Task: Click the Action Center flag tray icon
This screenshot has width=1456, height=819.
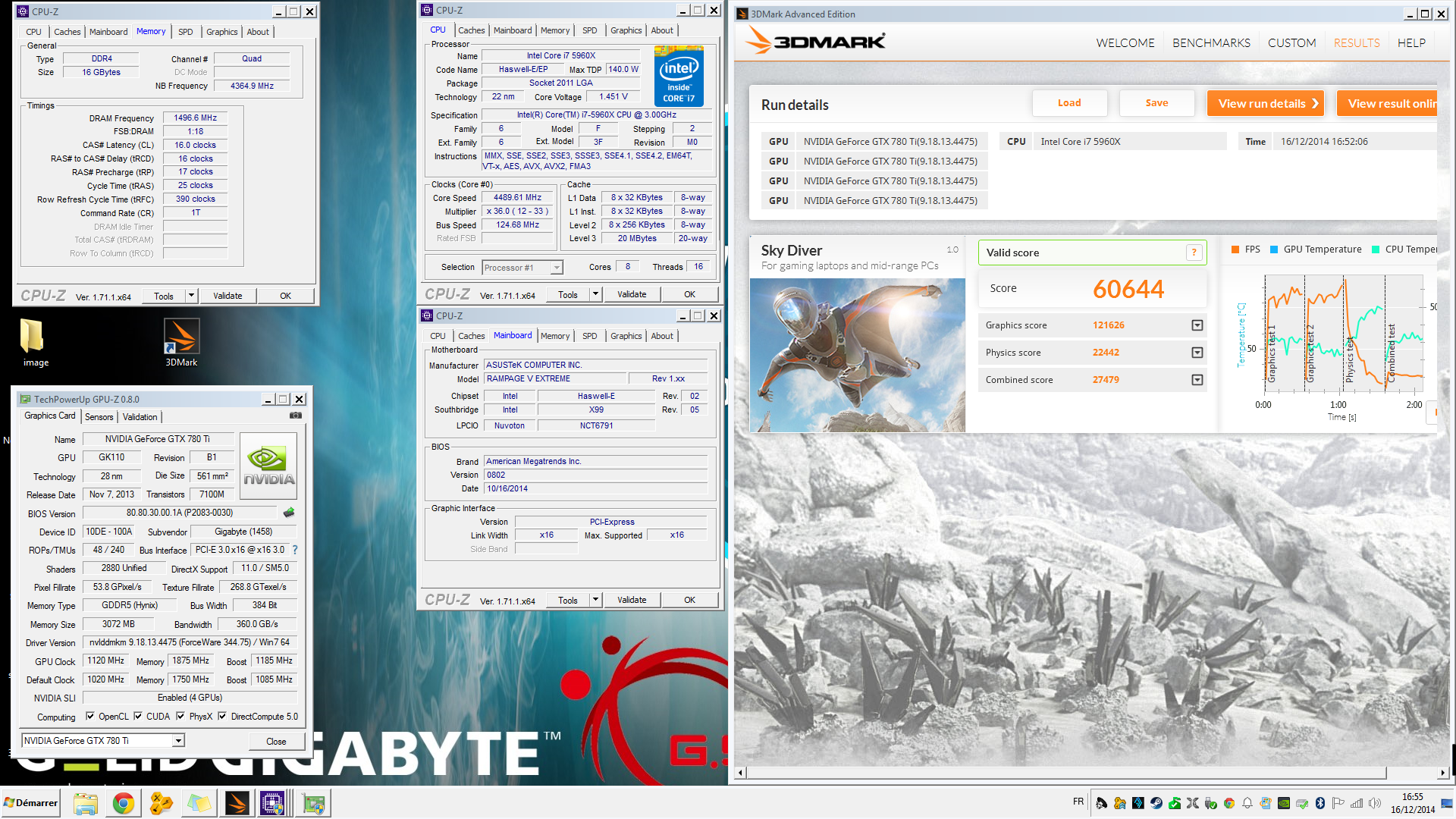Action: point(1338,803)
